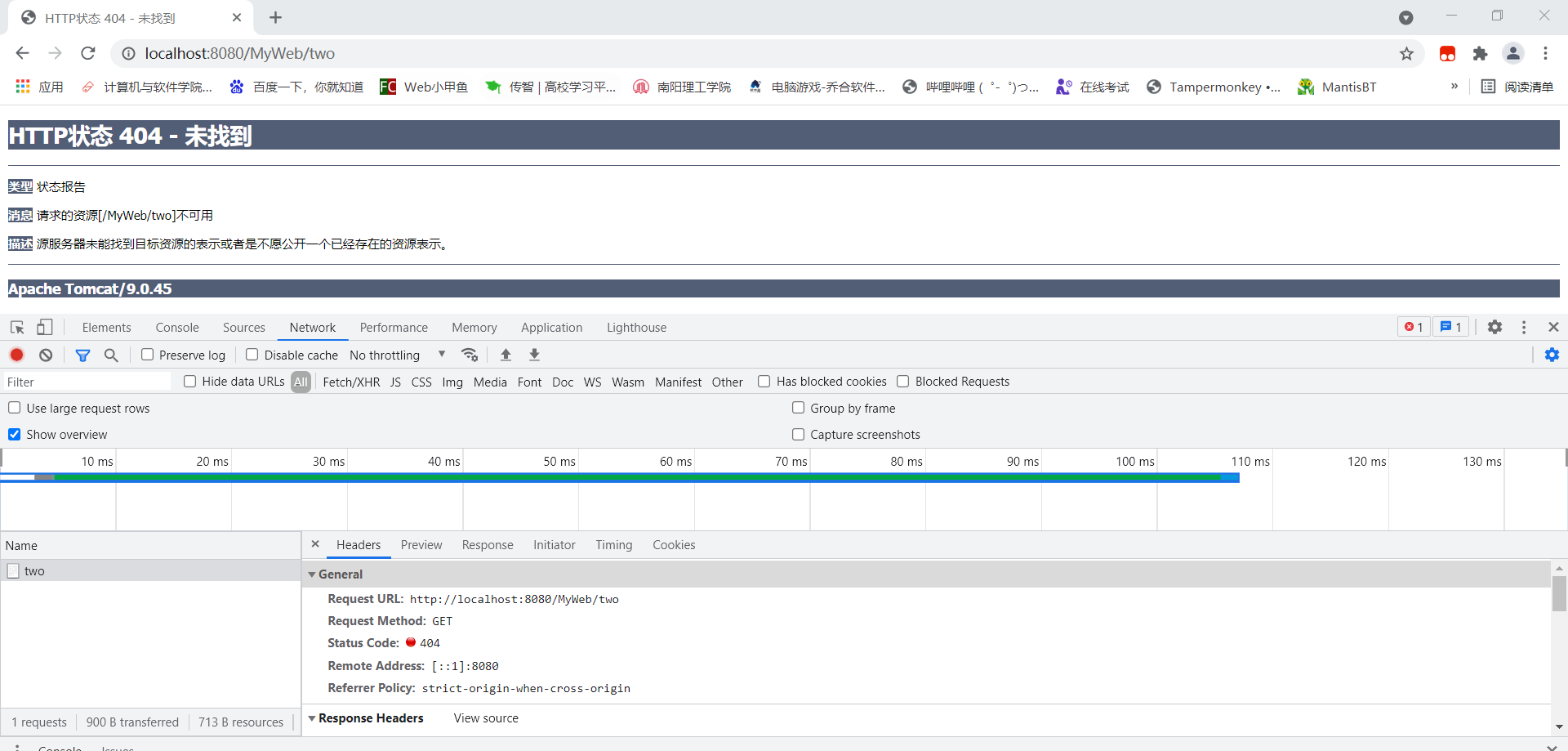This screenshot has width=1568, height=751.
Task: Open the network search magnifier
Action: pos(111,355)
